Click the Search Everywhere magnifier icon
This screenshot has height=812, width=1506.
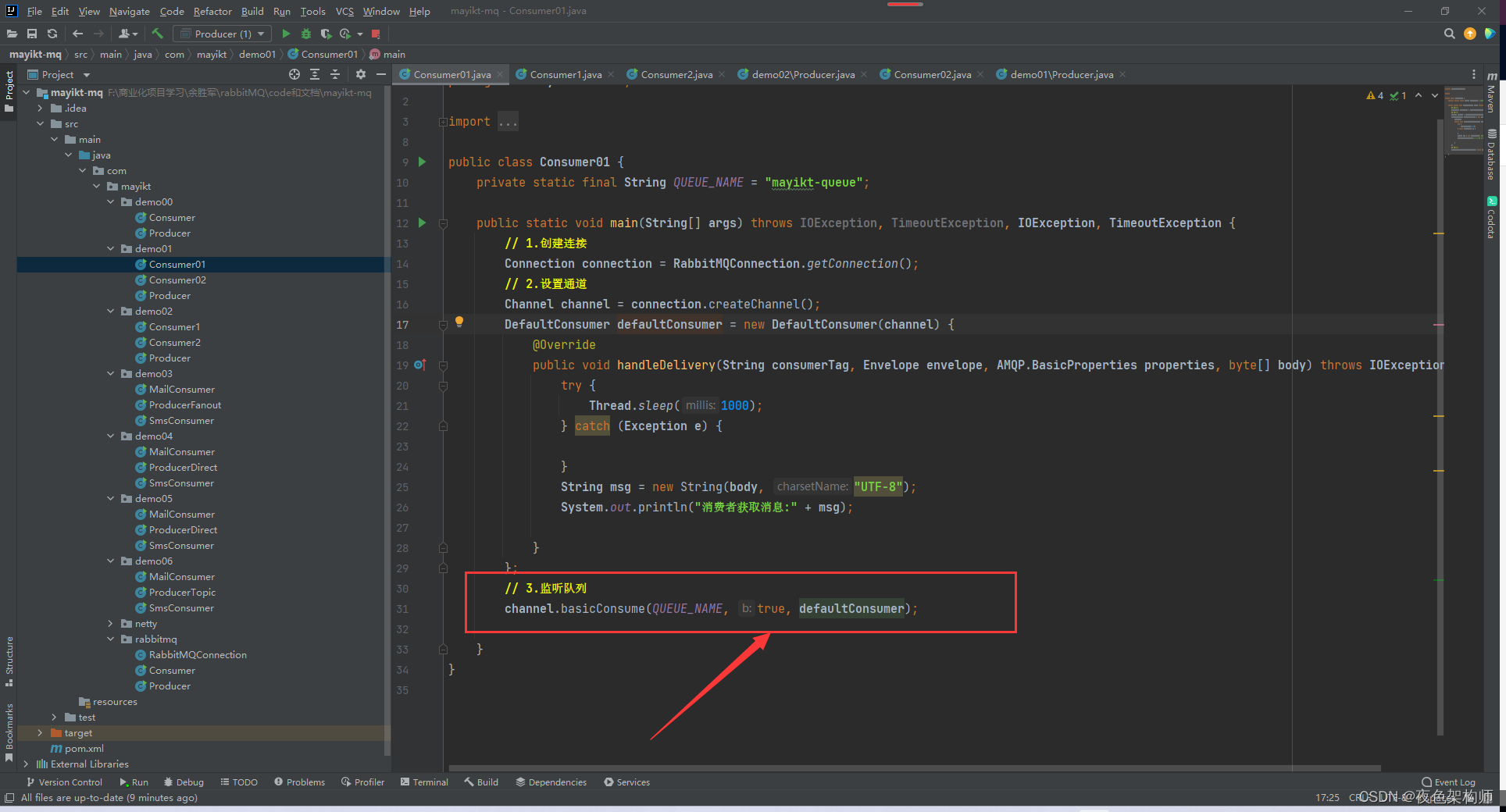point(1450,34)
